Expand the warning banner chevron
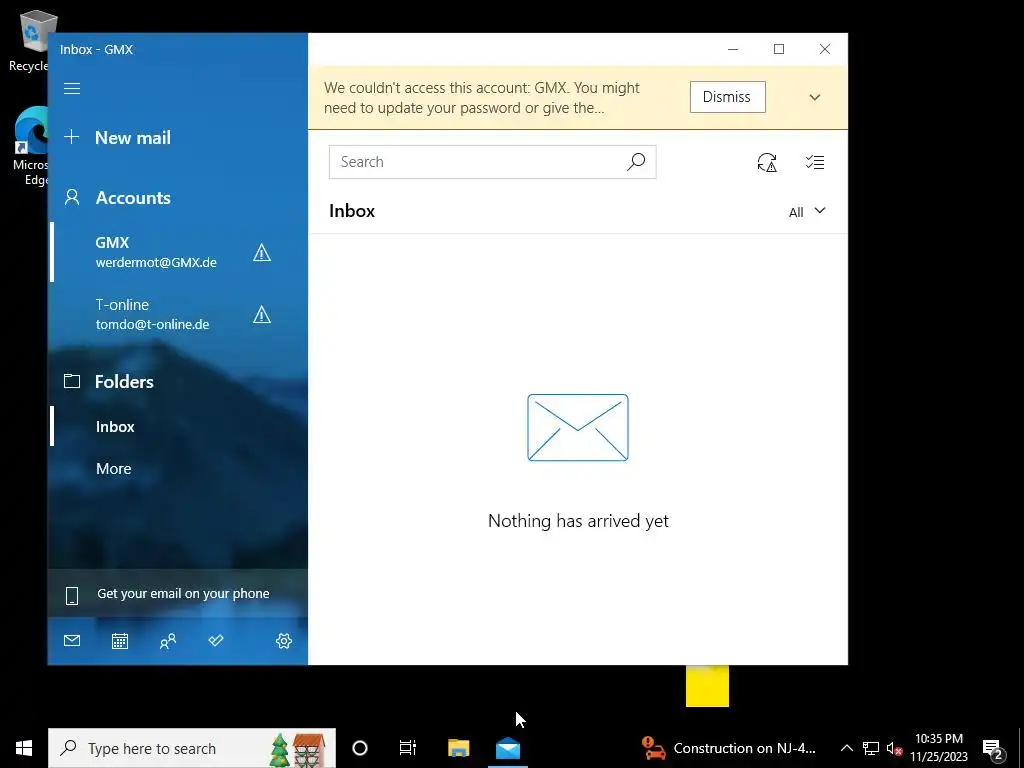The height and width of the screenshot is (768, 1024). click(814, 97)
